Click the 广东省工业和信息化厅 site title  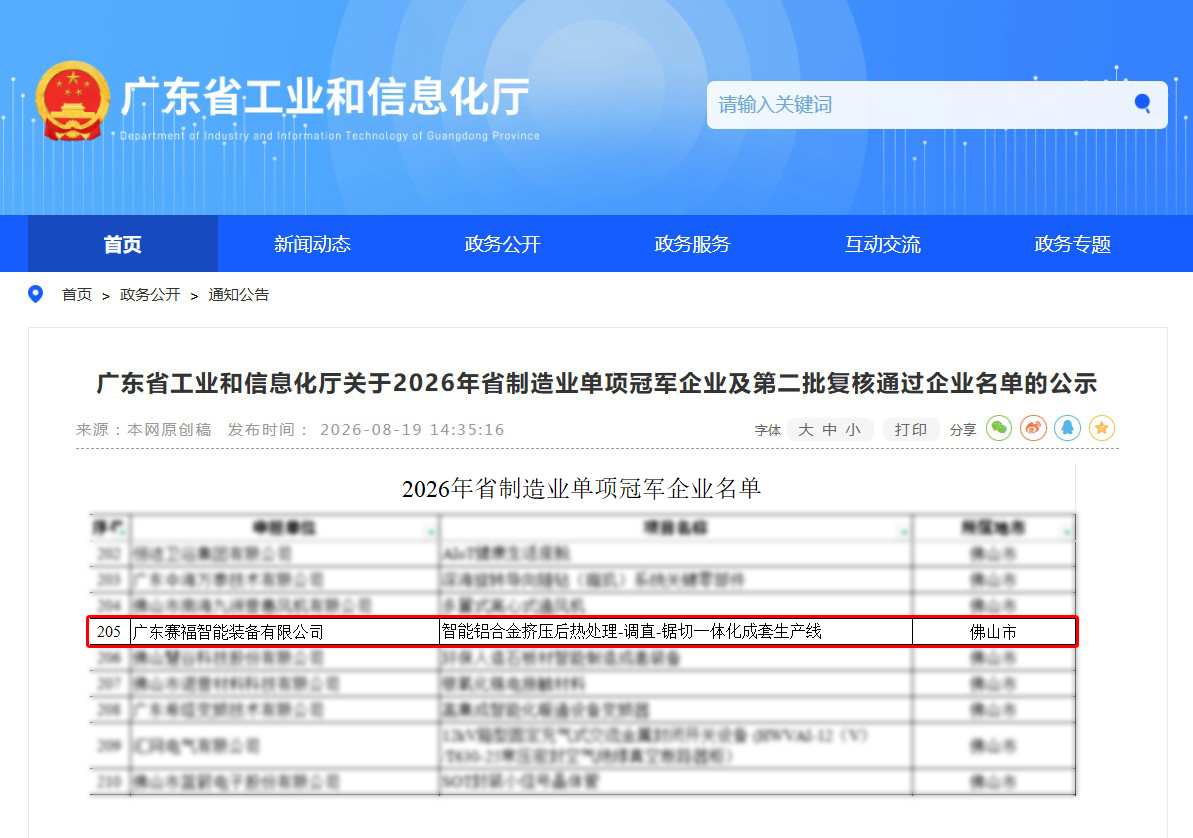point(325,97)
